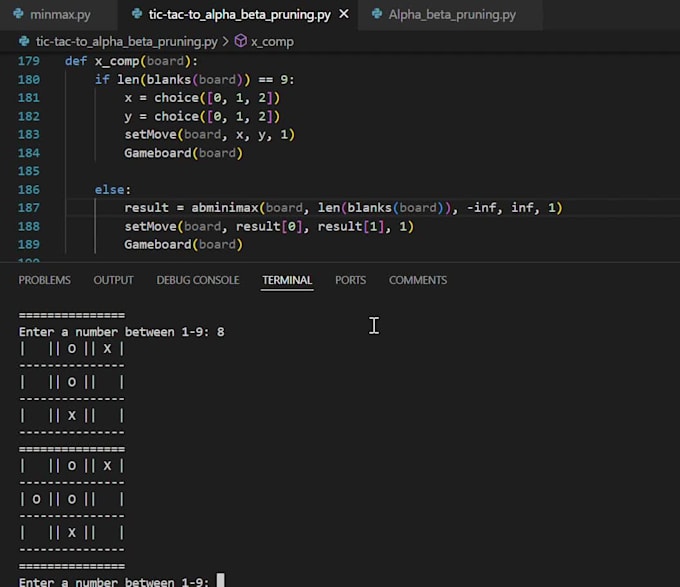This screenshot has width=680, height=587.
Task: Click line number 179 in the gutter
Action: click(x=29, y=61)
